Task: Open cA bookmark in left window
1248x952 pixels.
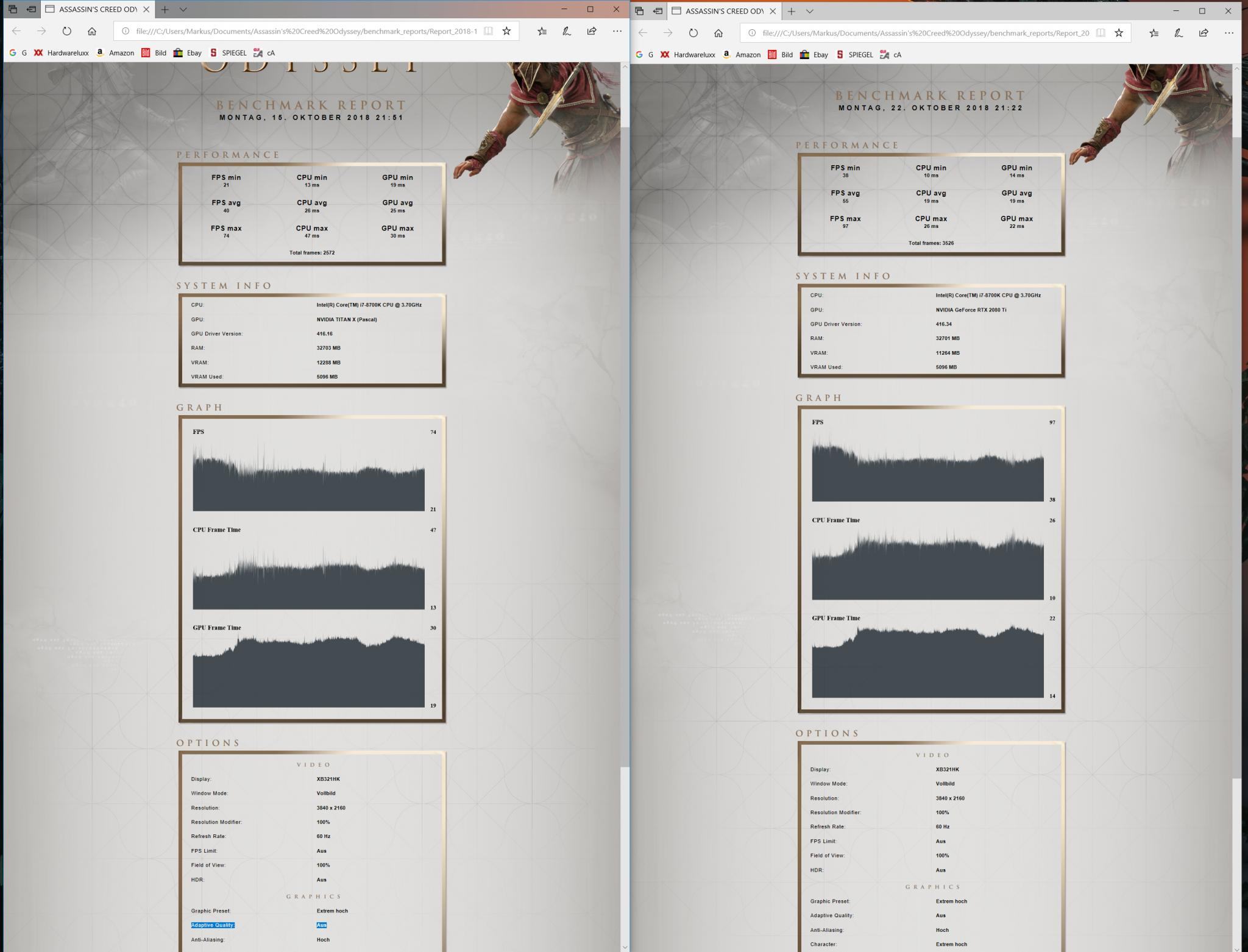Action: click(x=264, y=53)
